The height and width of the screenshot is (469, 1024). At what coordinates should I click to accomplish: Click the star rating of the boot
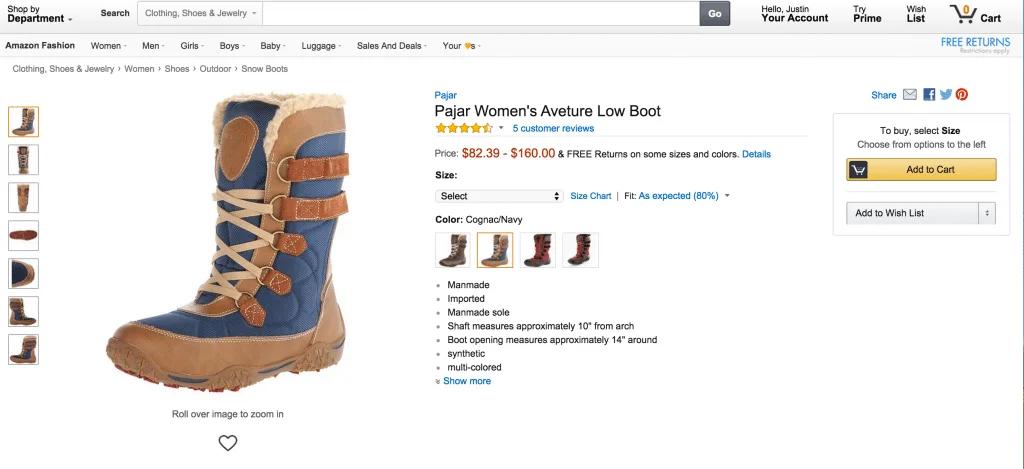click(x=464, y=128)
